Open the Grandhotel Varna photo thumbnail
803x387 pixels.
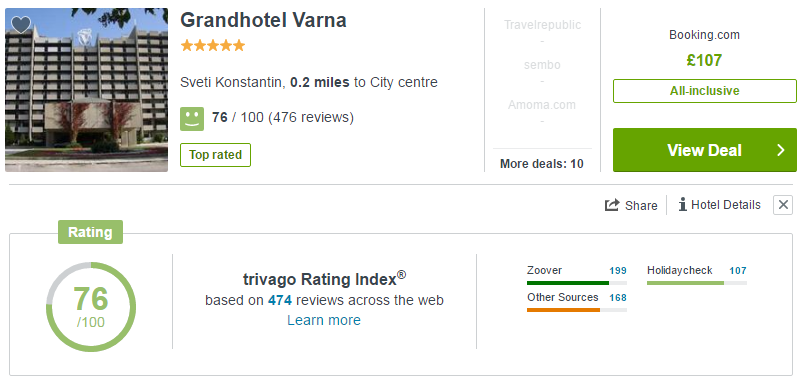(x=87, y=90)
